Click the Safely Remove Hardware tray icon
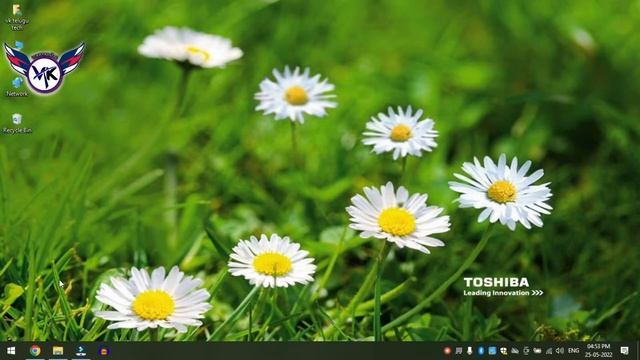 pyautogui.click(x=470, y=351)
